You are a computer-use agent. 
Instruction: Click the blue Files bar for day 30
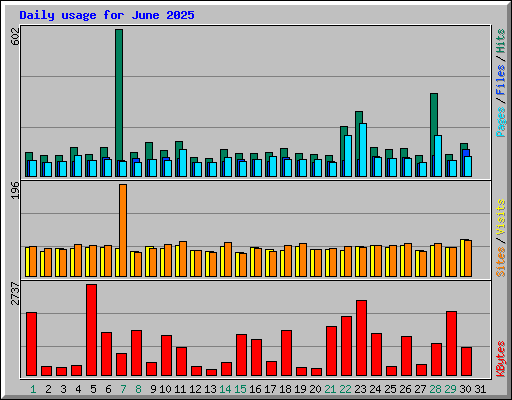coord(466,153)
